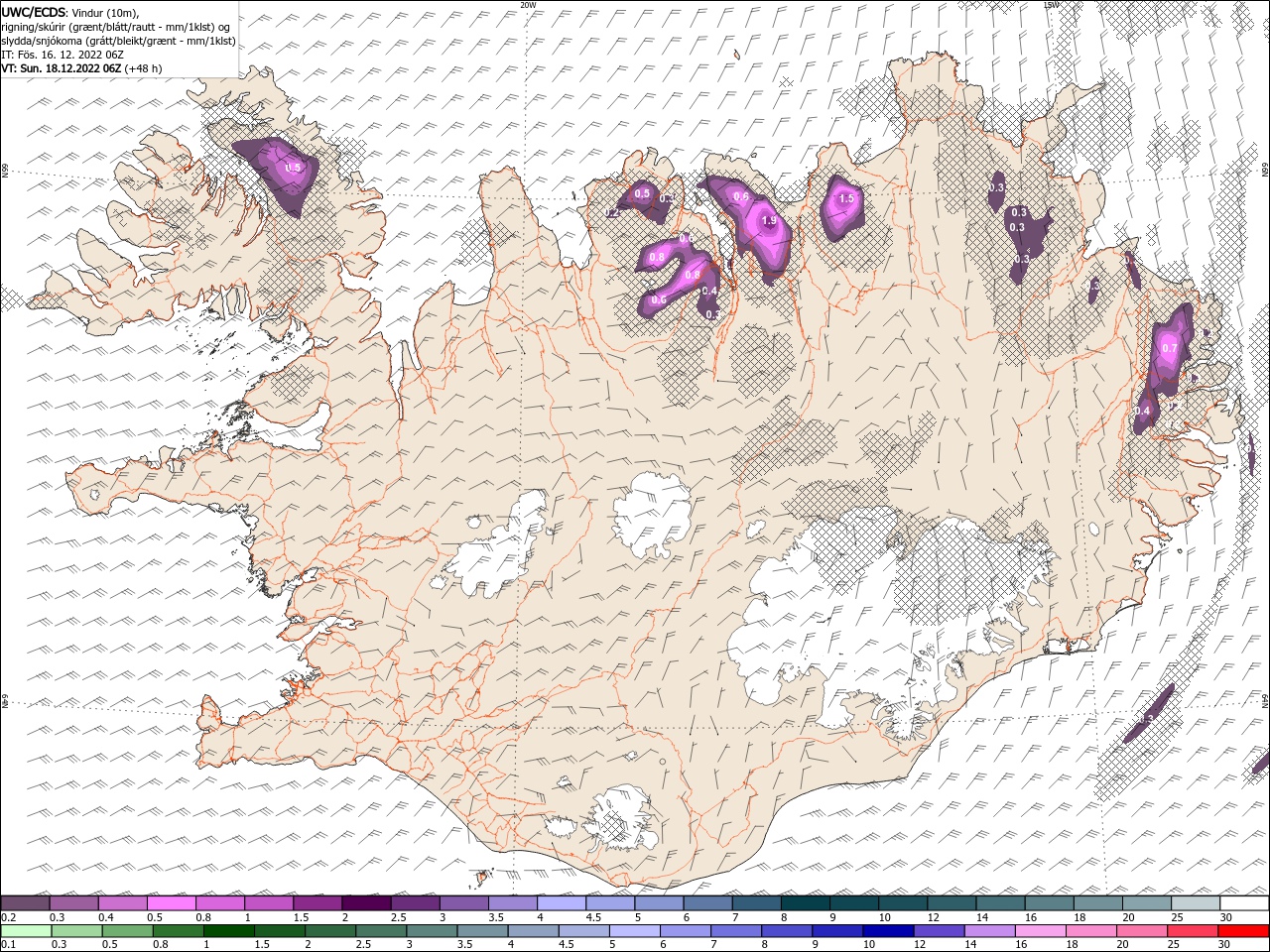This screenshot has width=1270, height=952.
Task: Pick the light periwinkle 4 swatch in upper legend row
Action: [563, 902]
